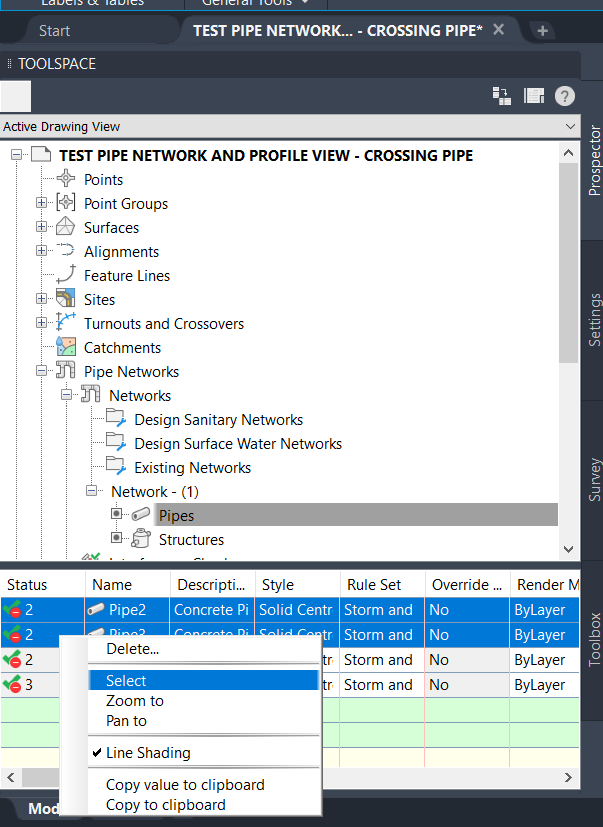Choose Pan to in the context menu
The width and height of the screenshot is (603, 827).
point(203,720)
